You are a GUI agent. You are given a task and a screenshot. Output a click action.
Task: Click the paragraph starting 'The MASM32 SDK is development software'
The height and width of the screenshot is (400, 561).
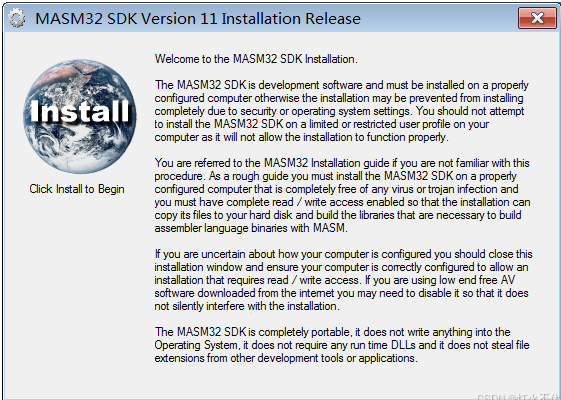tap(342, 111)
